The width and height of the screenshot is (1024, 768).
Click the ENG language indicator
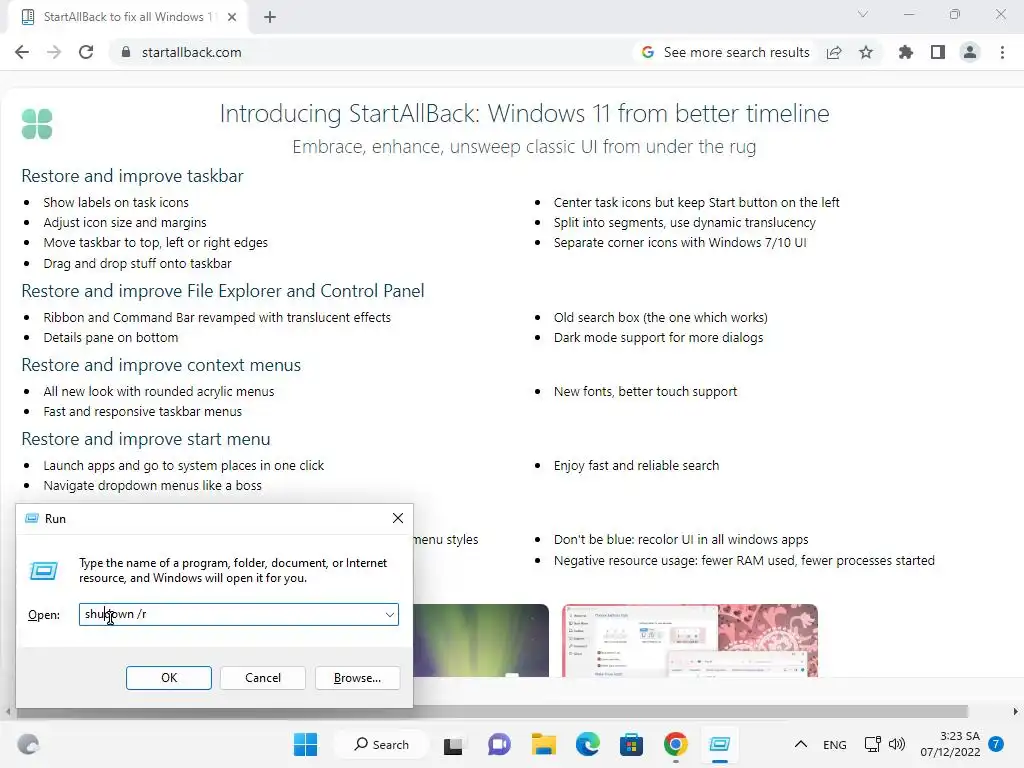[835, 745]
